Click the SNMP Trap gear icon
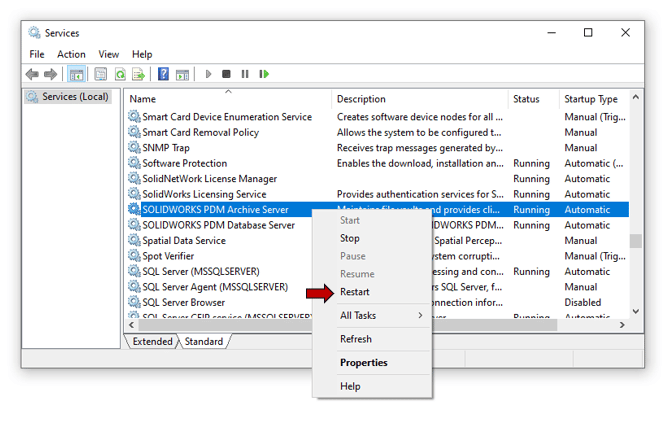The width and height of the screenshot is (670, 432). tap(134, 147)
